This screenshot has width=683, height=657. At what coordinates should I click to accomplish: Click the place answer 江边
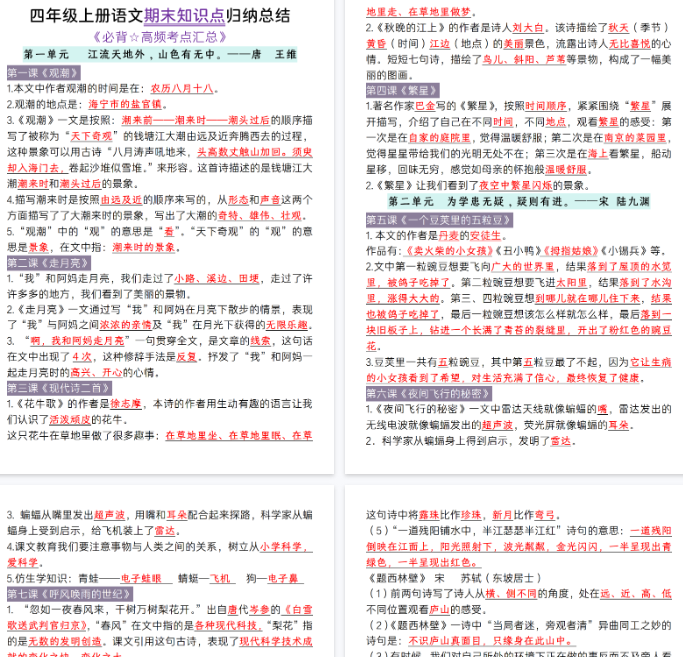tap(440, 44)
